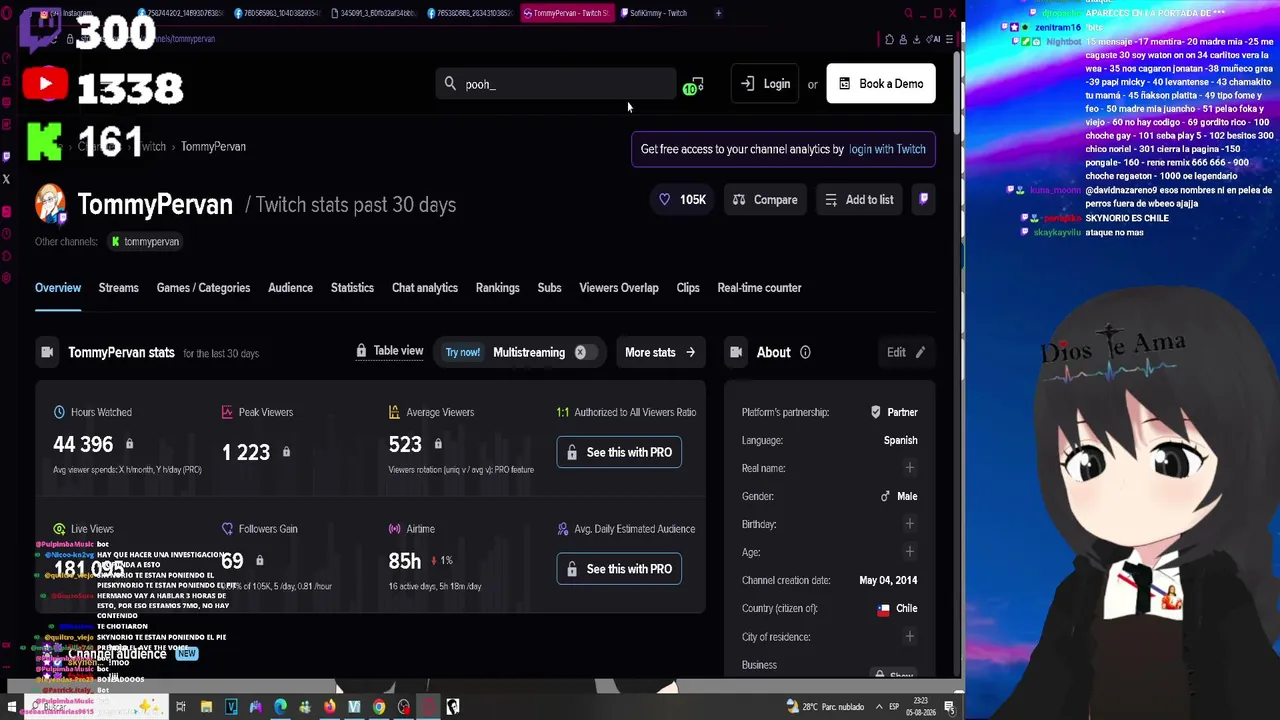Click the Chile flag icon
The width and height of the screenshot is (1280, 720).
pos(883,609)
